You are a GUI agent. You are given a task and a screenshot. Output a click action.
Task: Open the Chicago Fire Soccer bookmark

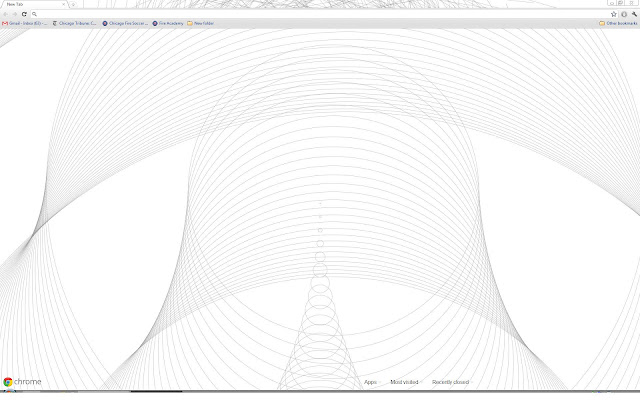point(126,23)
